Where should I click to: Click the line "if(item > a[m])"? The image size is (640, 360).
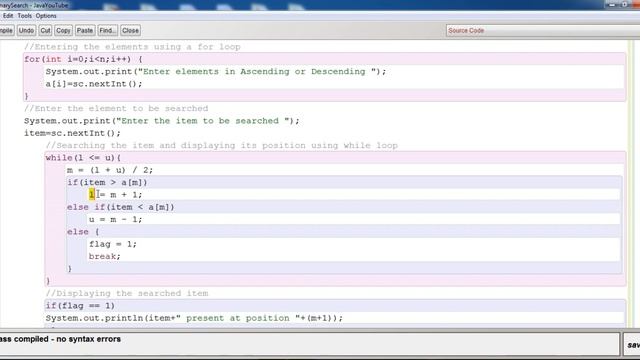point(107,182)
